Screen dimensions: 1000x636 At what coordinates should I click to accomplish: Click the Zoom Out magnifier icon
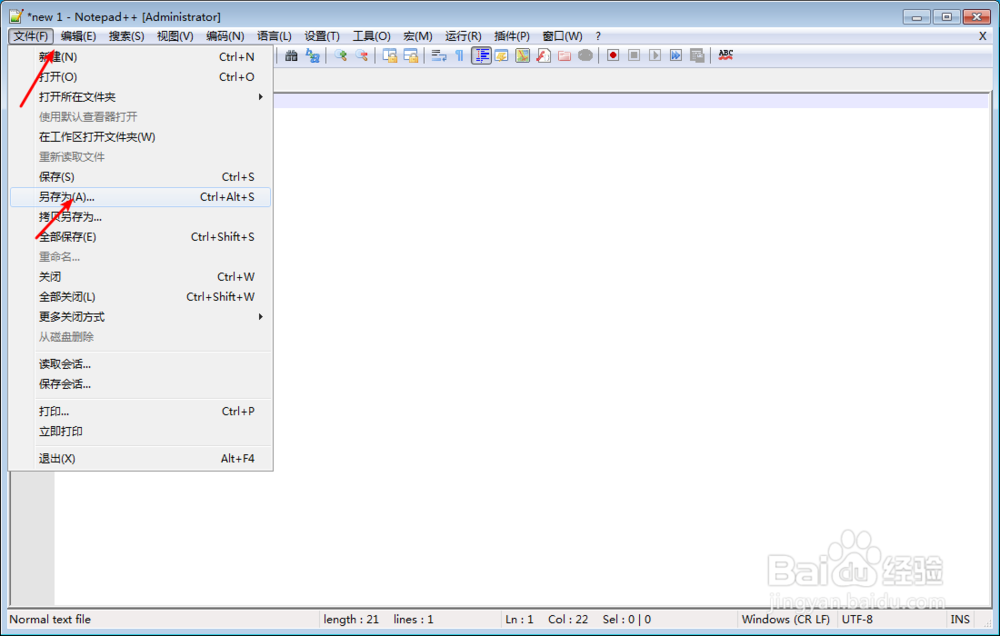(362, 55)
